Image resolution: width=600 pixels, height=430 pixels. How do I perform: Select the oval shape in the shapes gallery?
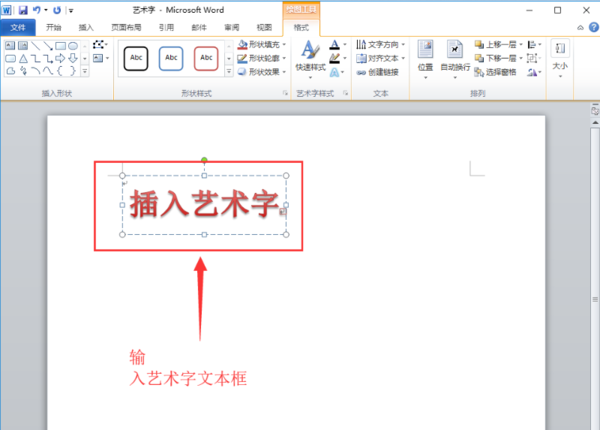pos(73,46)
